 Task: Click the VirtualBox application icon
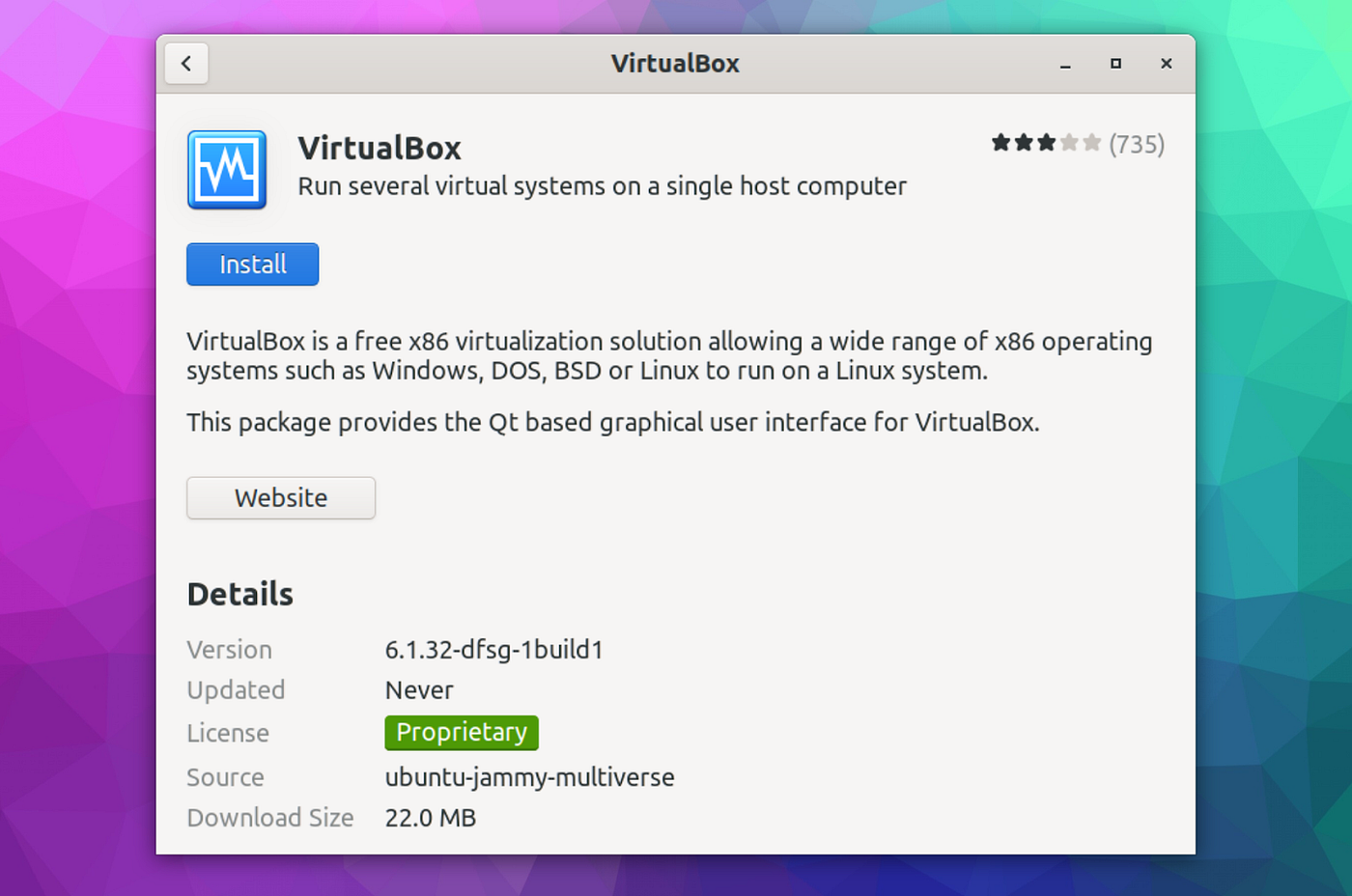click(226, 170)
